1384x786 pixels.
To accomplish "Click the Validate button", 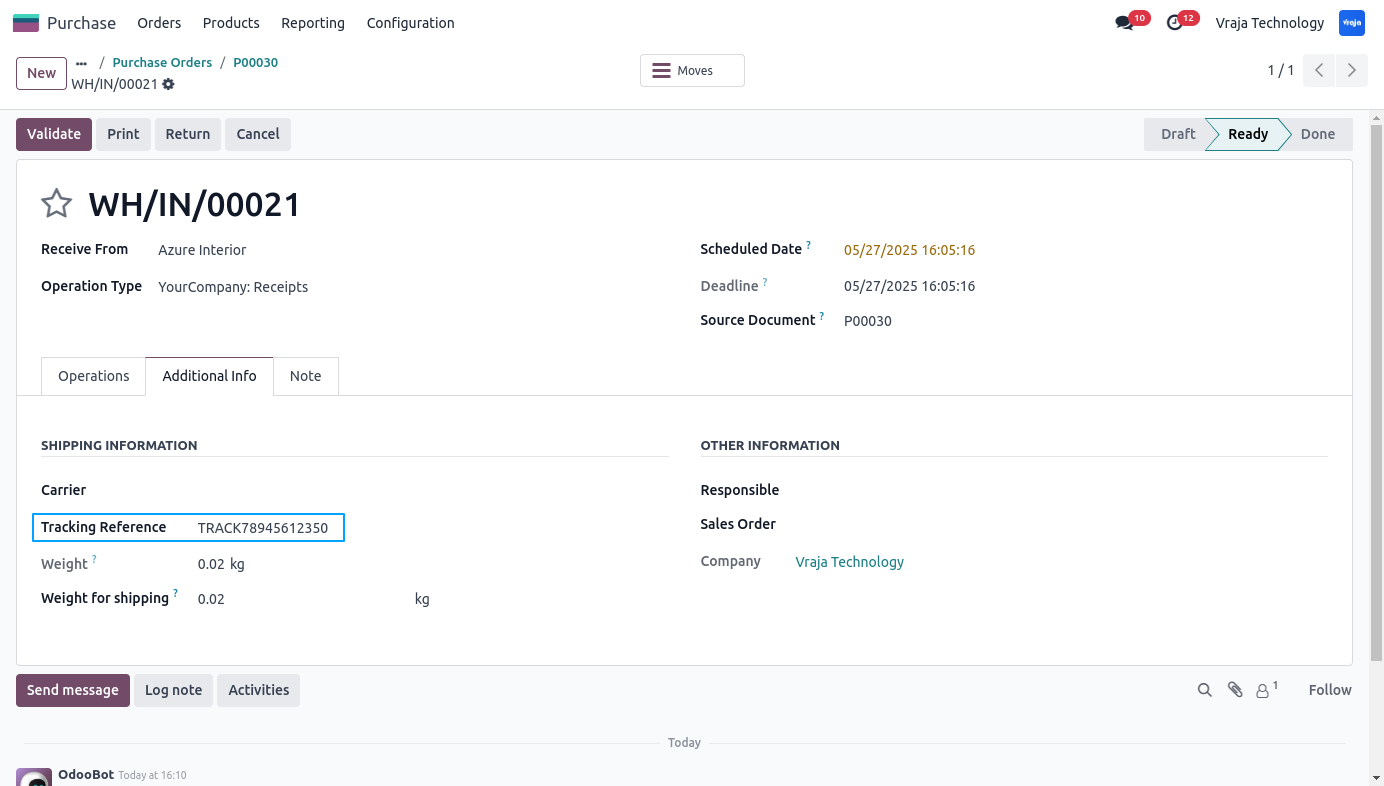I will [54, 134].
